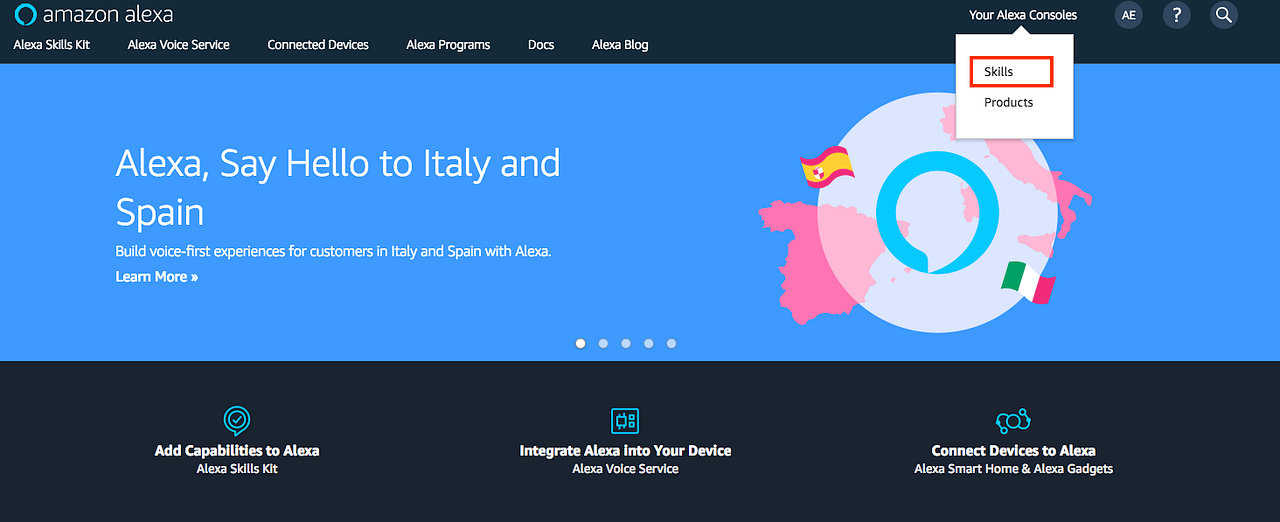This screenshot has height=522, width=1280.
Task: Select Products from the consoles menu
Action: 1008,103
